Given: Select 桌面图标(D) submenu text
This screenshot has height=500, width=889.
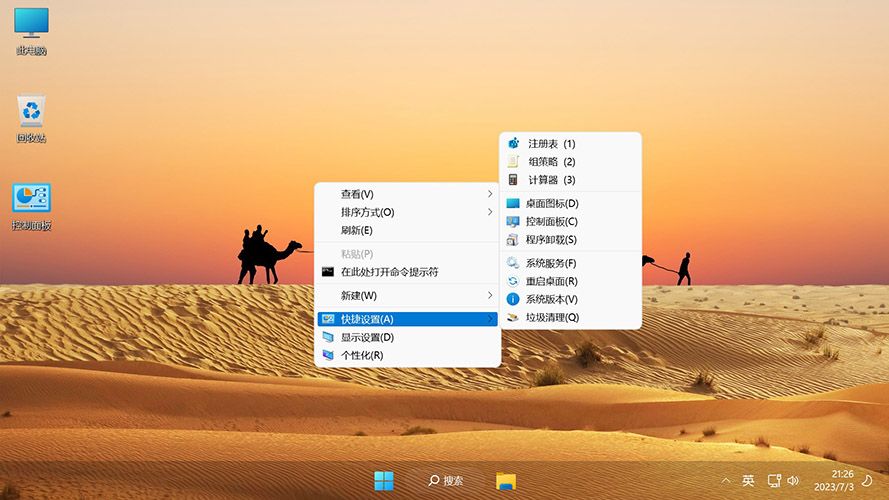Looking at the screenshot, I should tap(552, 204).
